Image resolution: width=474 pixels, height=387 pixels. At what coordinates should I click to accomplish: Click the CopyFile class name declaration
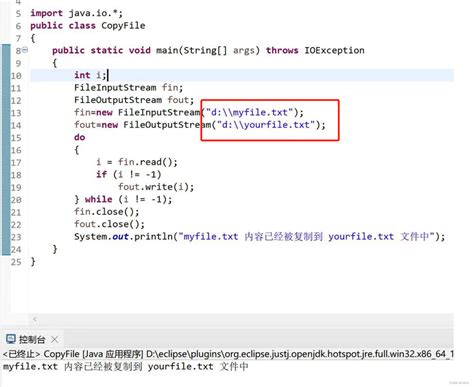(123, 26)
